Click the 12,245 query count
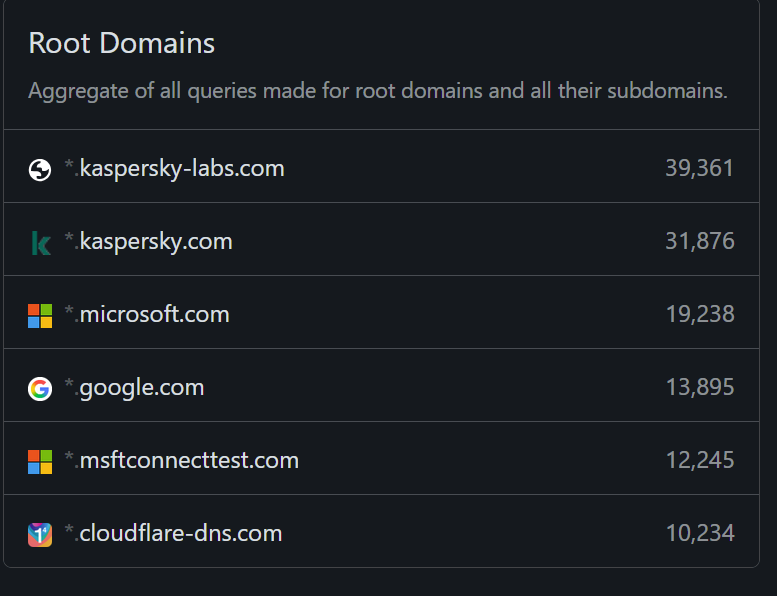 point(699,460)
